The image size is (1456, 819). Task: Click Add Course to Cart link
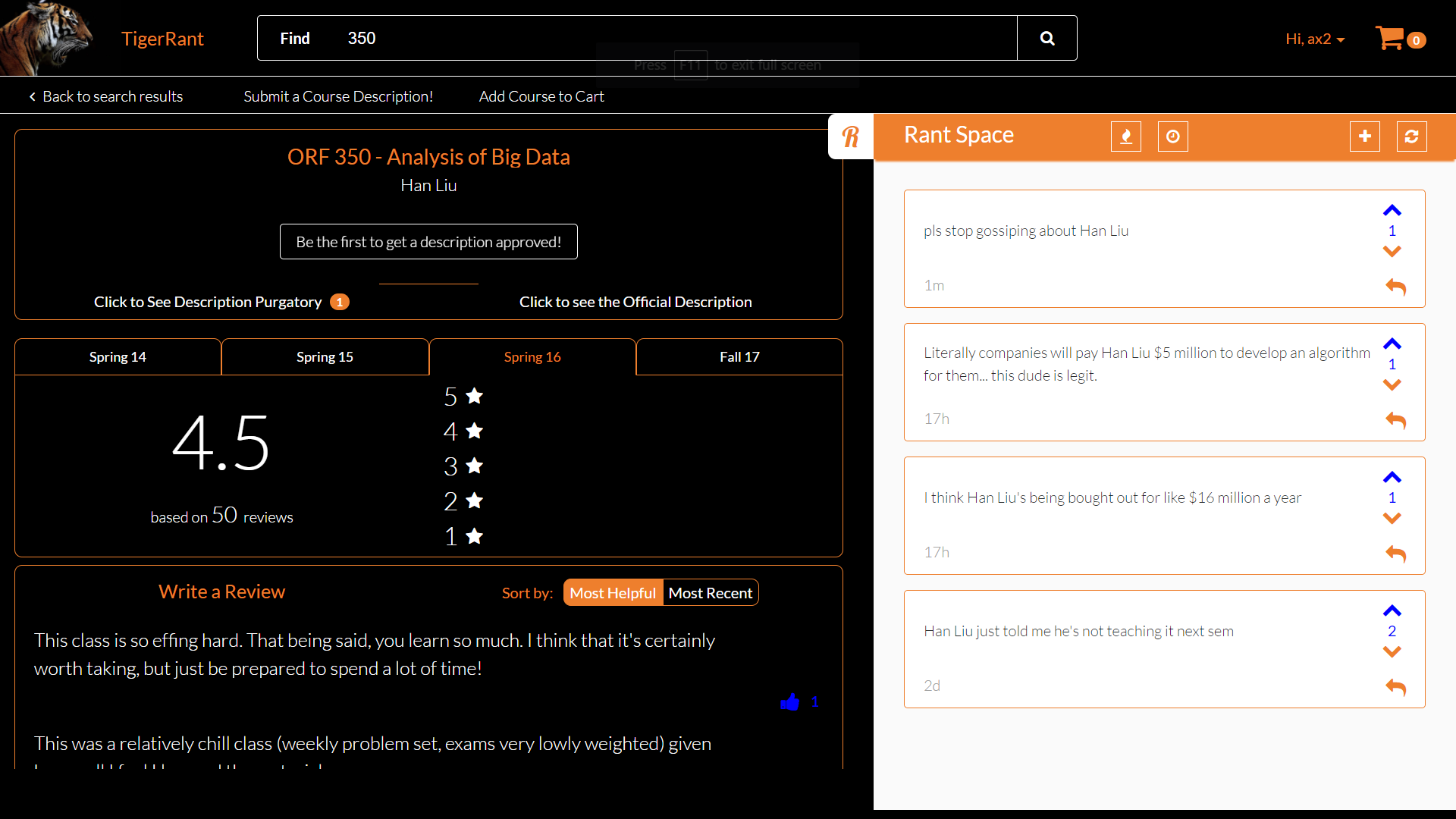point(541,96)
